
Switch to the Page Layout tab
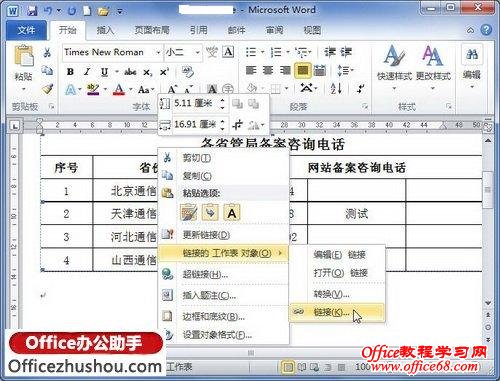tap(152, 30)
